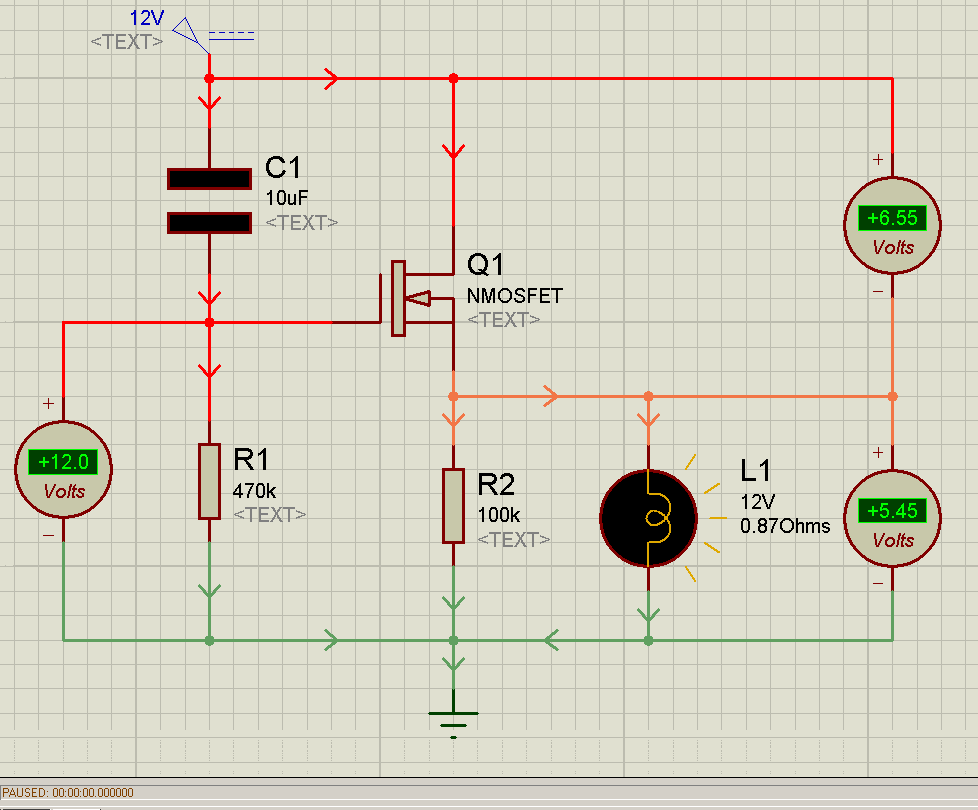Click the 100k resistor value

[x=499, y=515]
